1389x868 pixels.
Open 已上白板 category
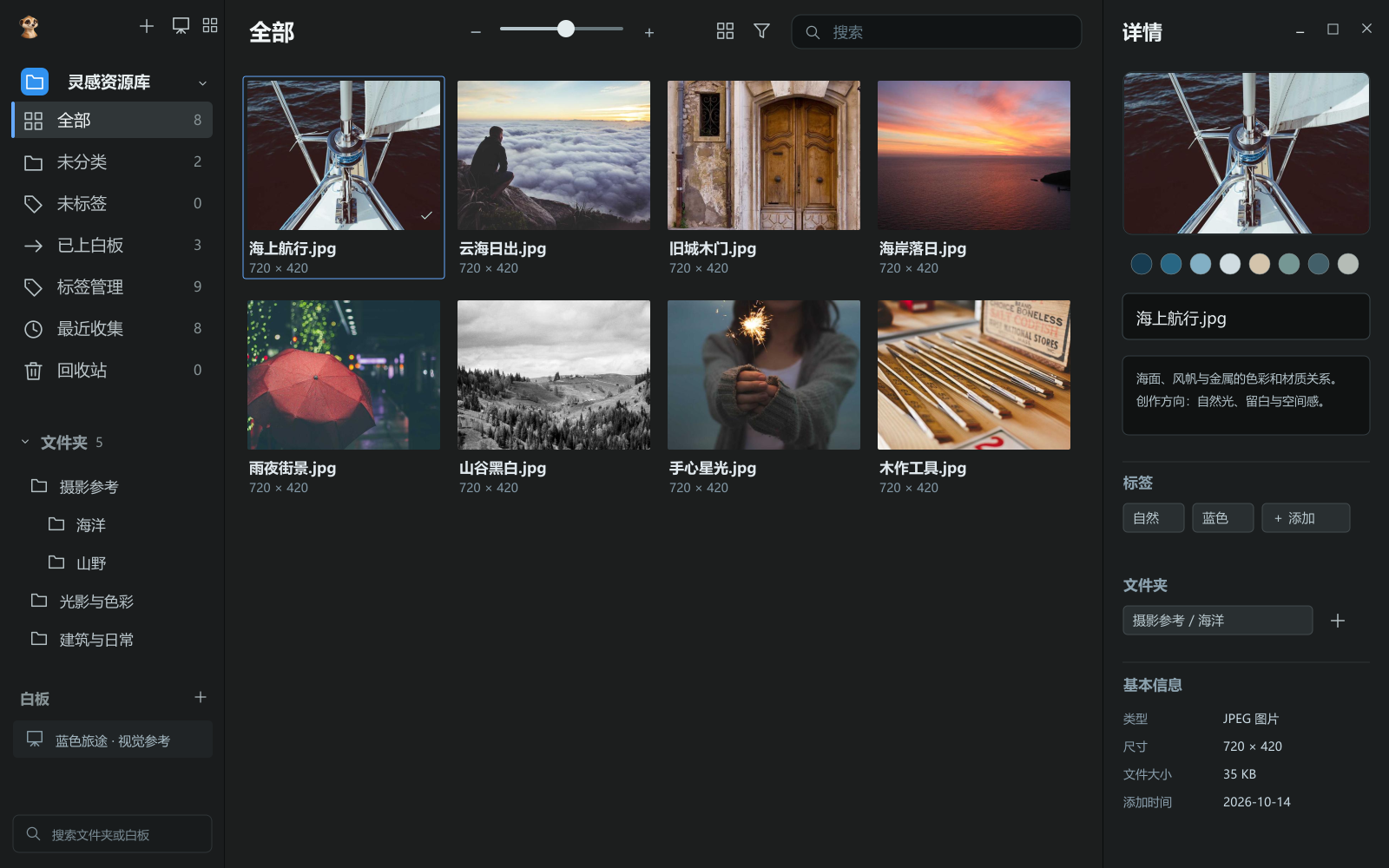click(112, 245)
